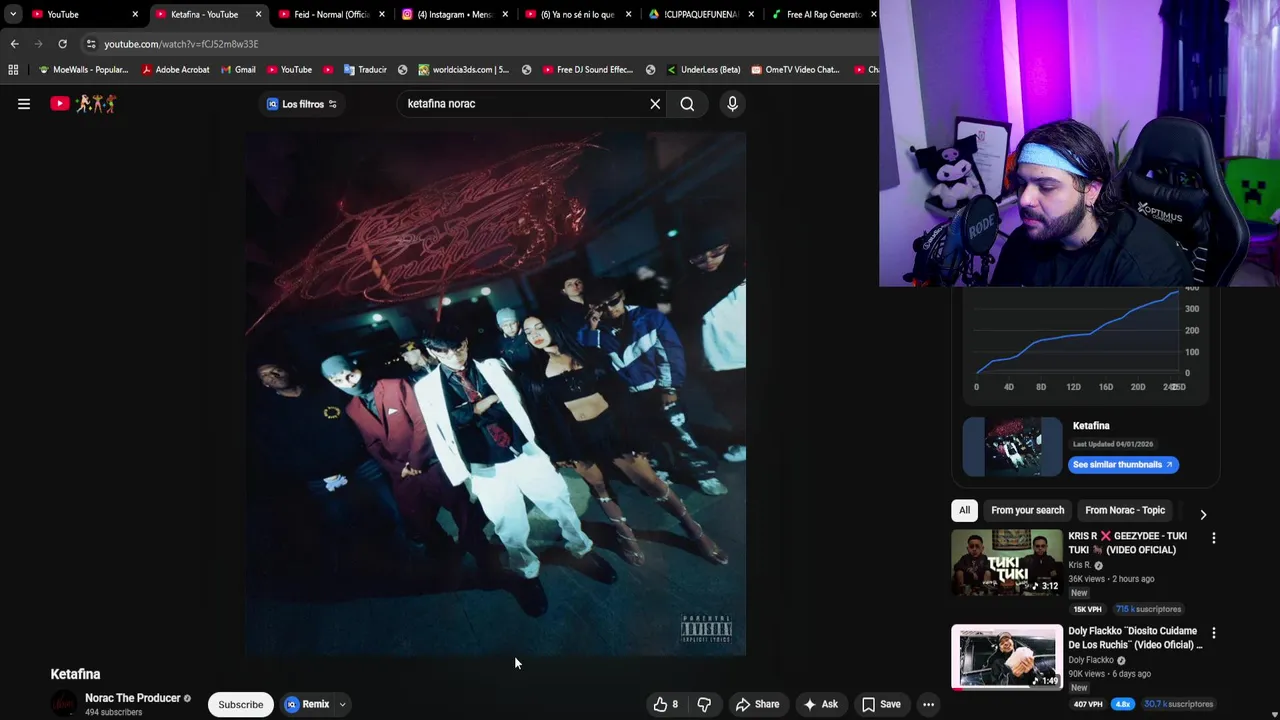Save the video to a playlist
This screenshot has height=720, width=1280.
coord(881,704)
